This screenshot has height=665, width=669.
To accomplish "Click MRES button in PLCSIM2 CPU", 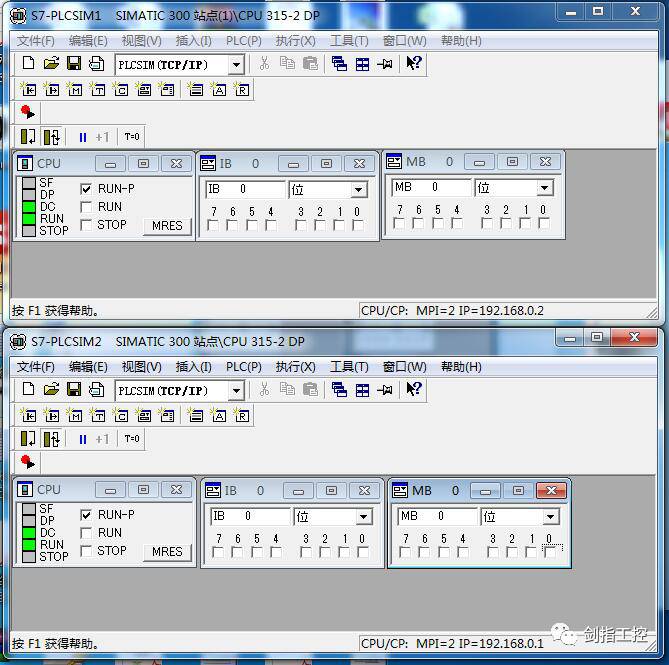I will [167, 552].
